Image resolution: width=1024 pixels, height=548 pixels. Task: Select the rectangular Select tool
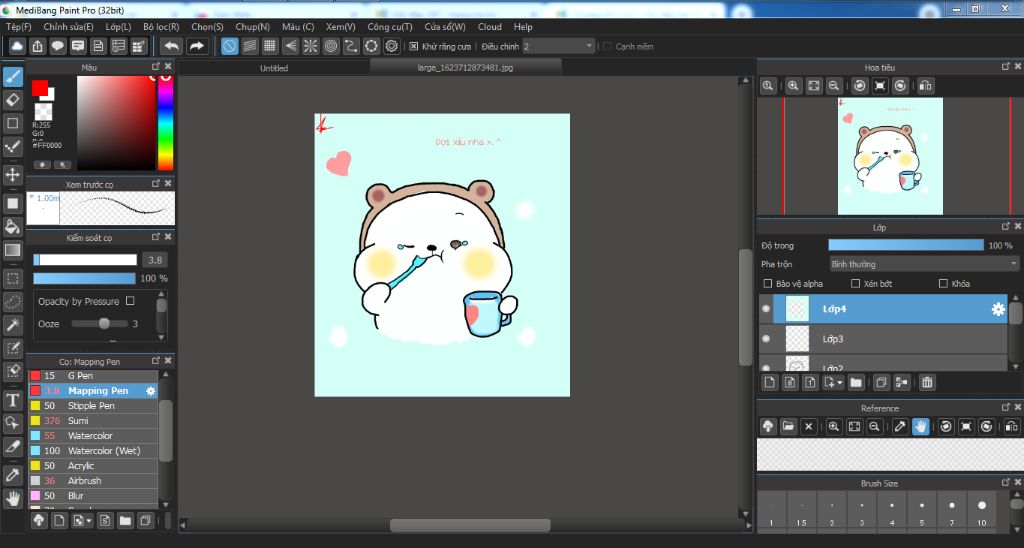[12, 279]
